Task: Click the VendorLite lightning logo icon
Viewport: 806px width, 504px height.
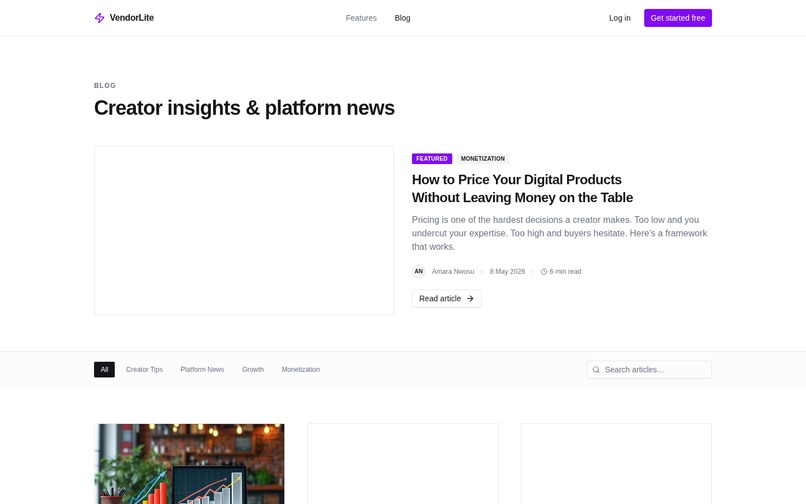Action: [99, 18]
